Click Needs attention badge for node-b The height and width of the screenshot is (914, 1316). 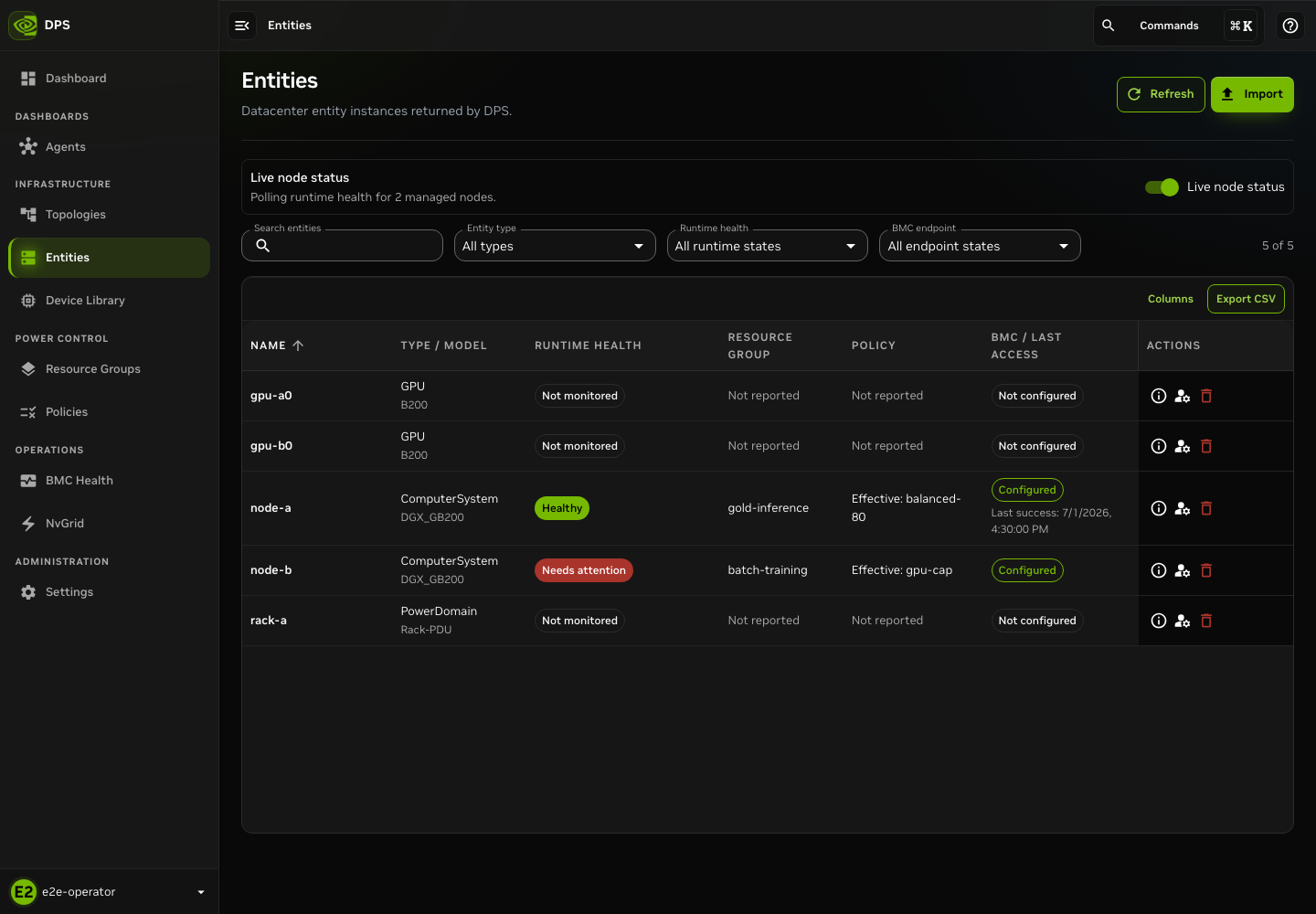point(584,570)
